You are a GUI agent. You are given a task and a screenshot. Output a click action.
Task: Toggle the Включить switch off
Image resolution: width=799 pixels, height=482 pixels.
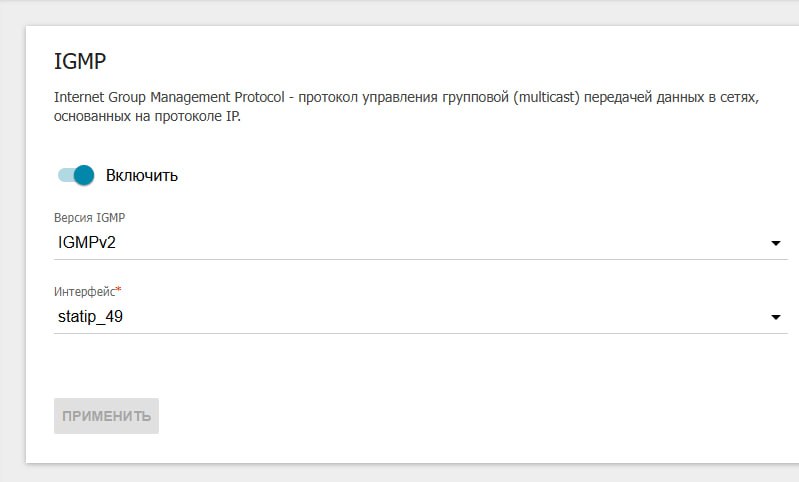76,175
